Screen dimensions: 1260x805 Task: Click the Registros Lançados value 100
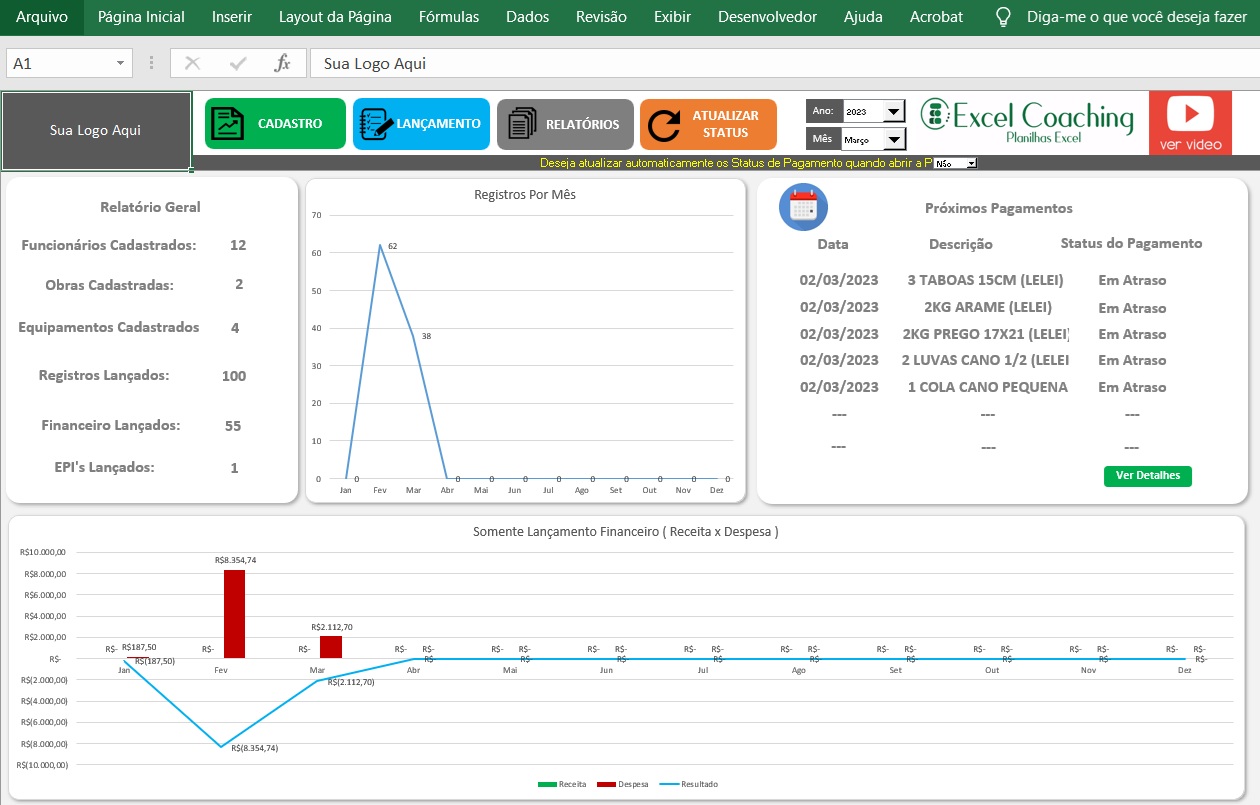tap(234, 376)
